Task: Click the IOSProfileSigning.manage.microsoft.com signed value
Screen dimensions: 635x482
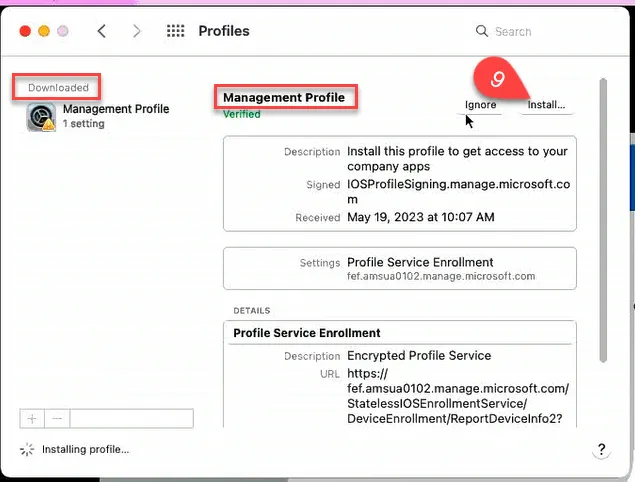Action: (x=458, y=192)
